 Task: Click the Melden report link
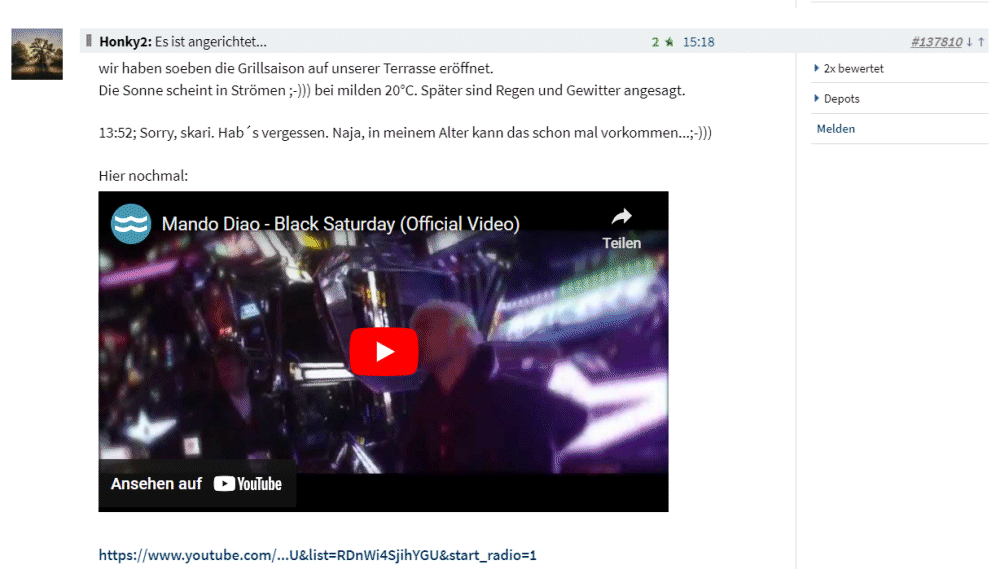click(x=835, y=128)
